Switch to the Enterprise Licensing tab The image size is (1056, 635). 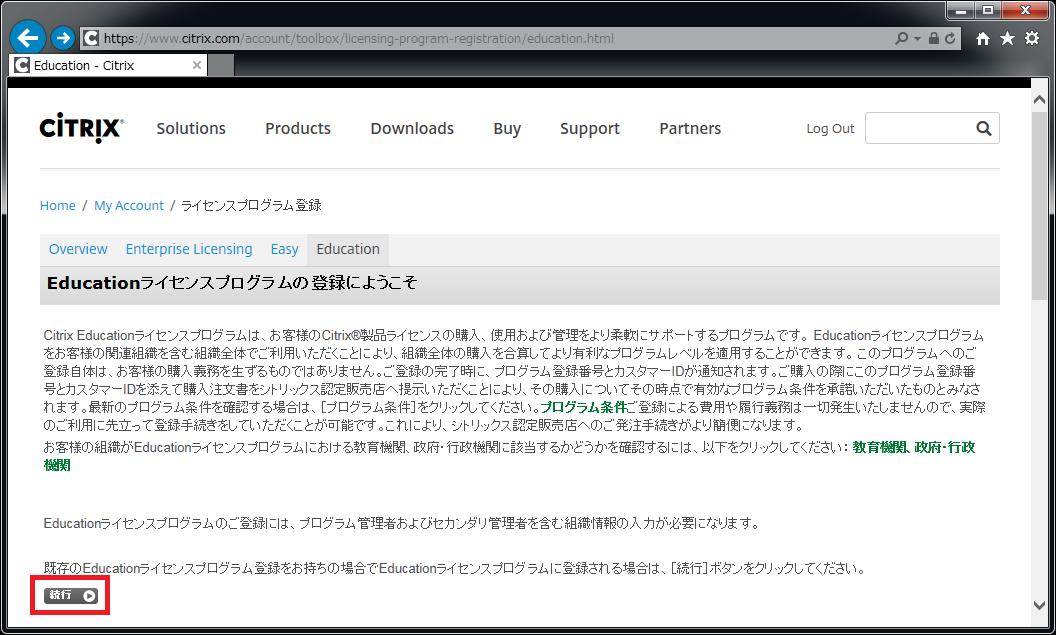(189, 249)
